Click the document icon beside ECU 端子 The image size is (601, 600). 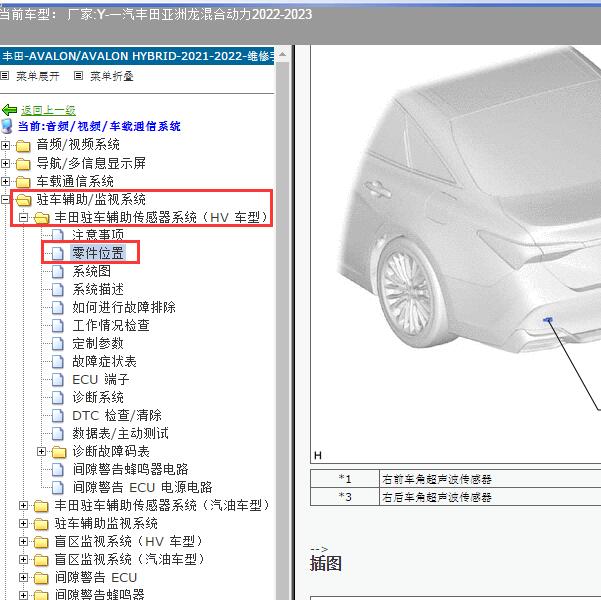click(x=57, y=380)
